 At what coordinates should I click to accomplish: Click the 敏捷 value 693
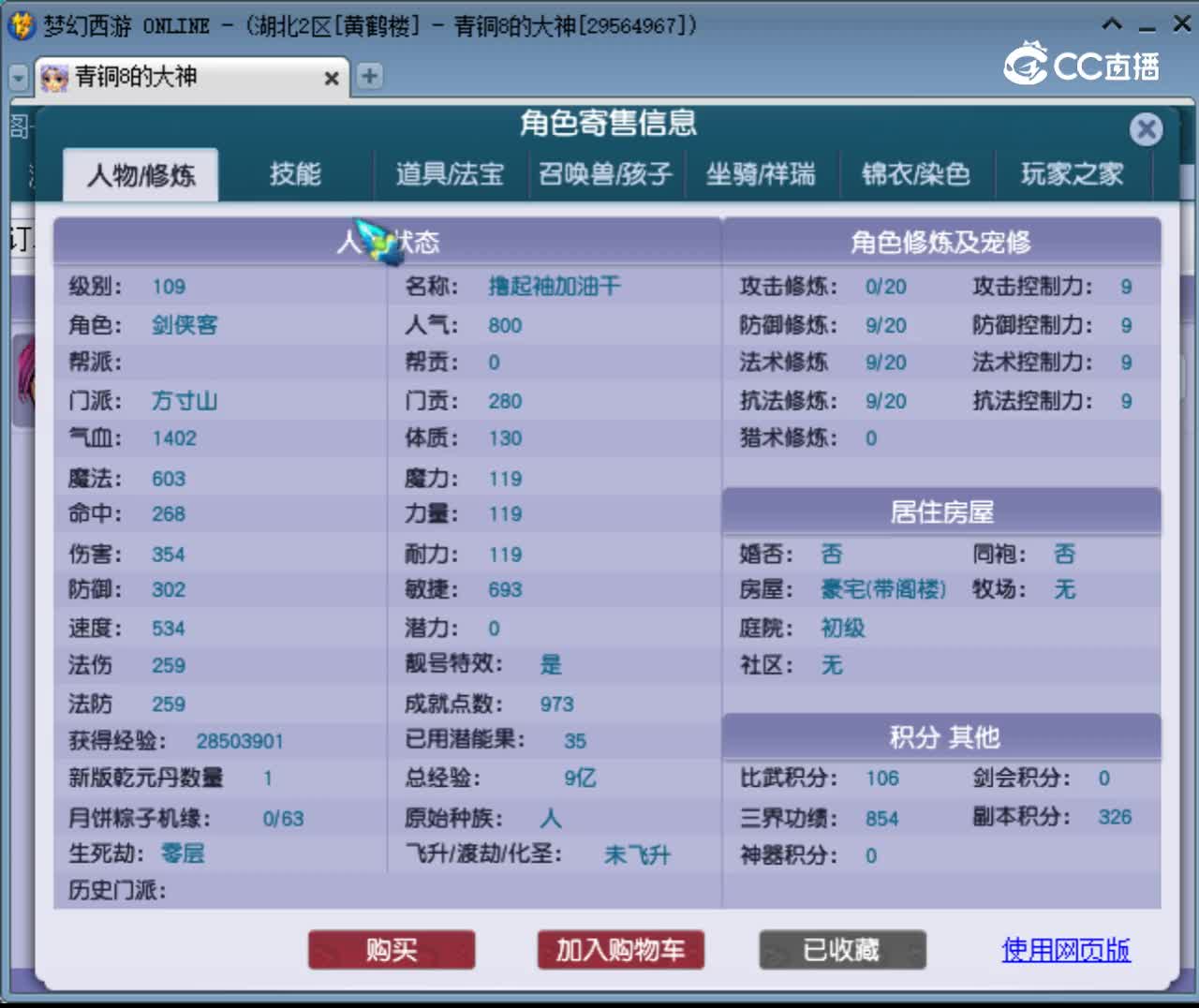coord(505,589)
